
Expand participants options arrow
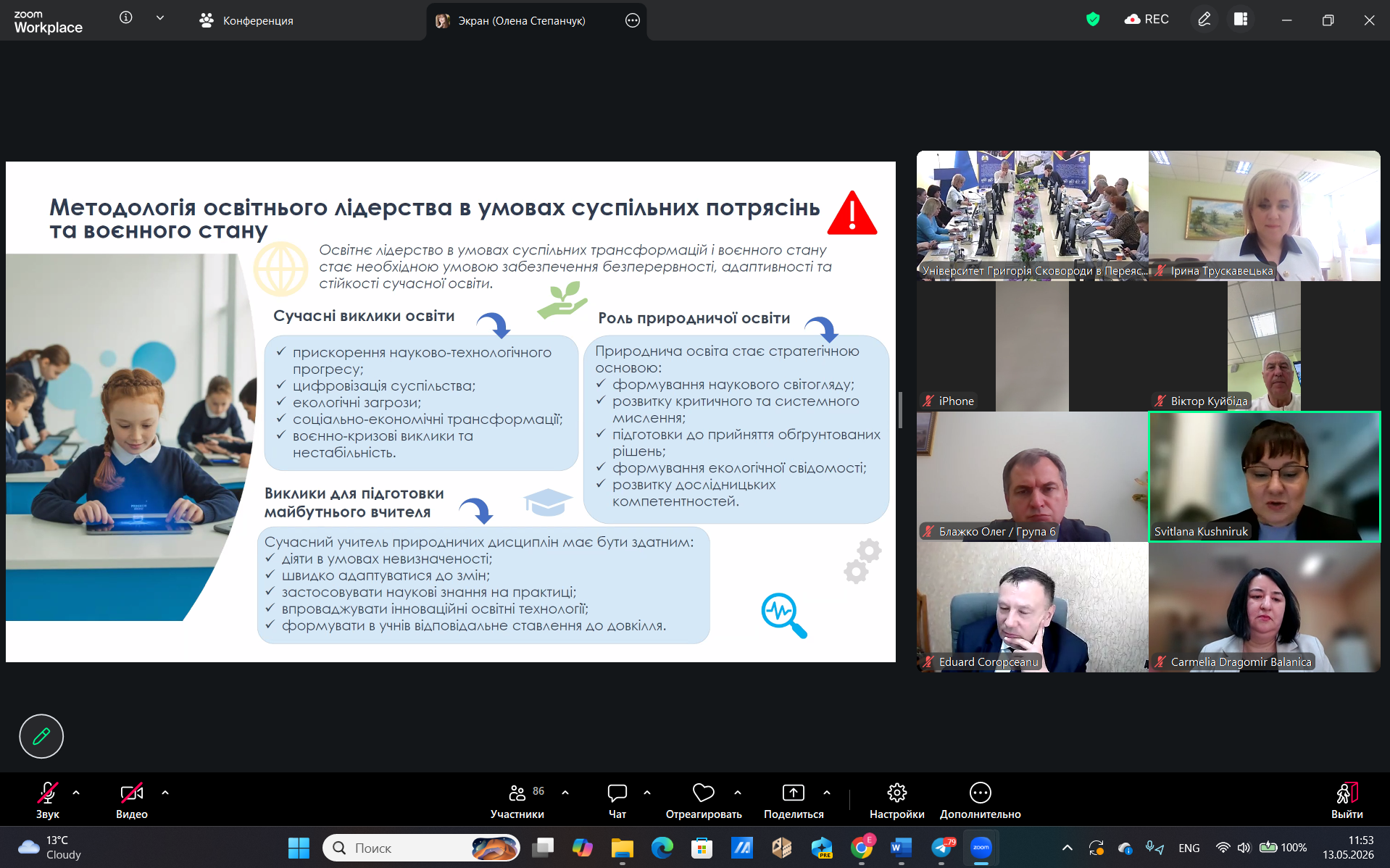[x=565, y=793]
